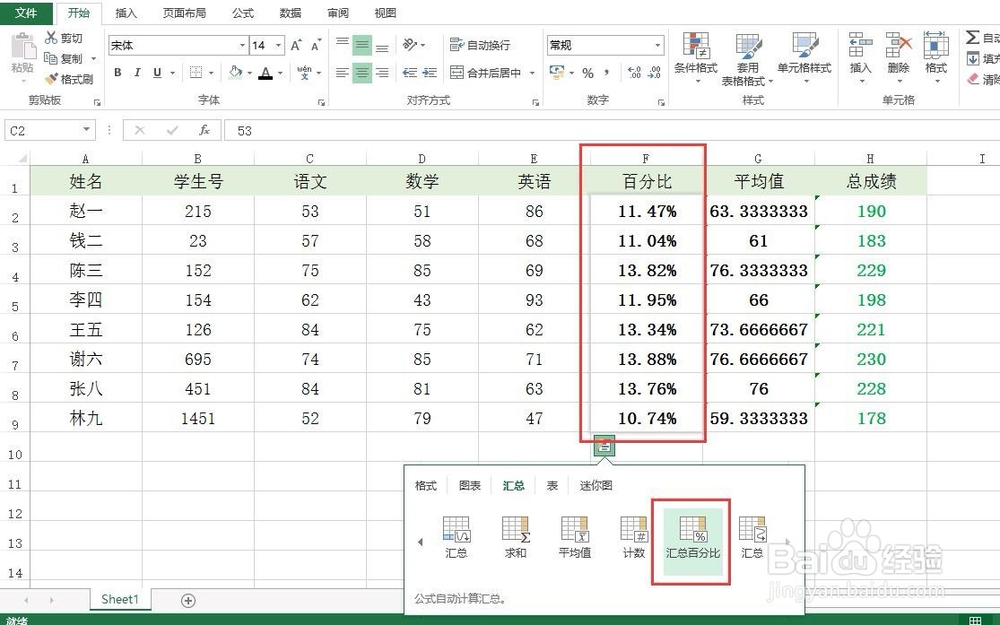Viewport: 1000px width, 625px height.
Task: Decrease indent icon
Action: [x=409, y=73]
